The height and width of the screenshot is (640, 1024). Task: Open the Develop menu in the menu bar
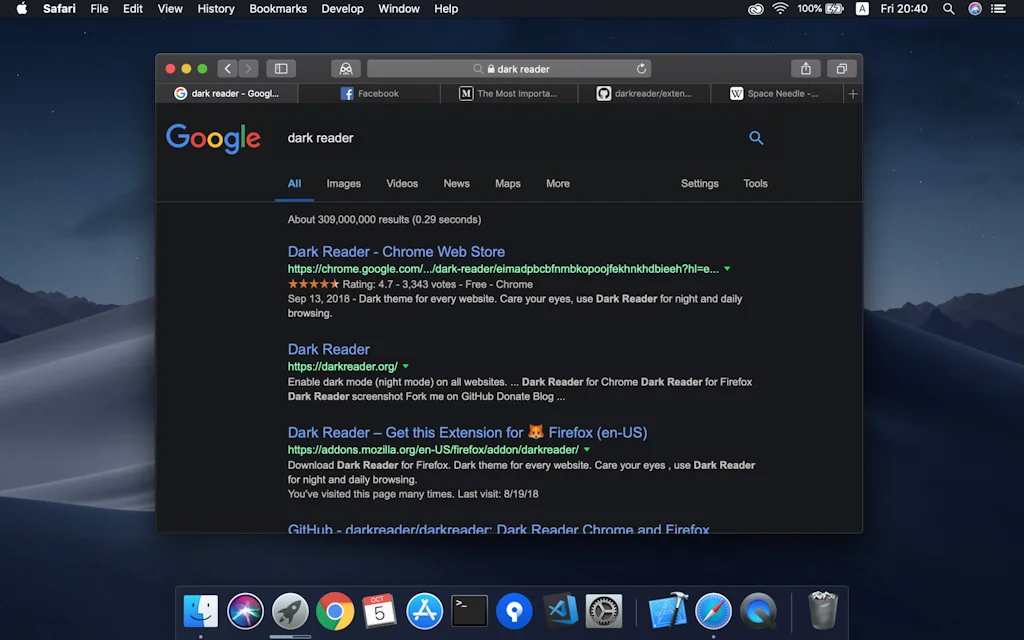(x=342, y=9)
